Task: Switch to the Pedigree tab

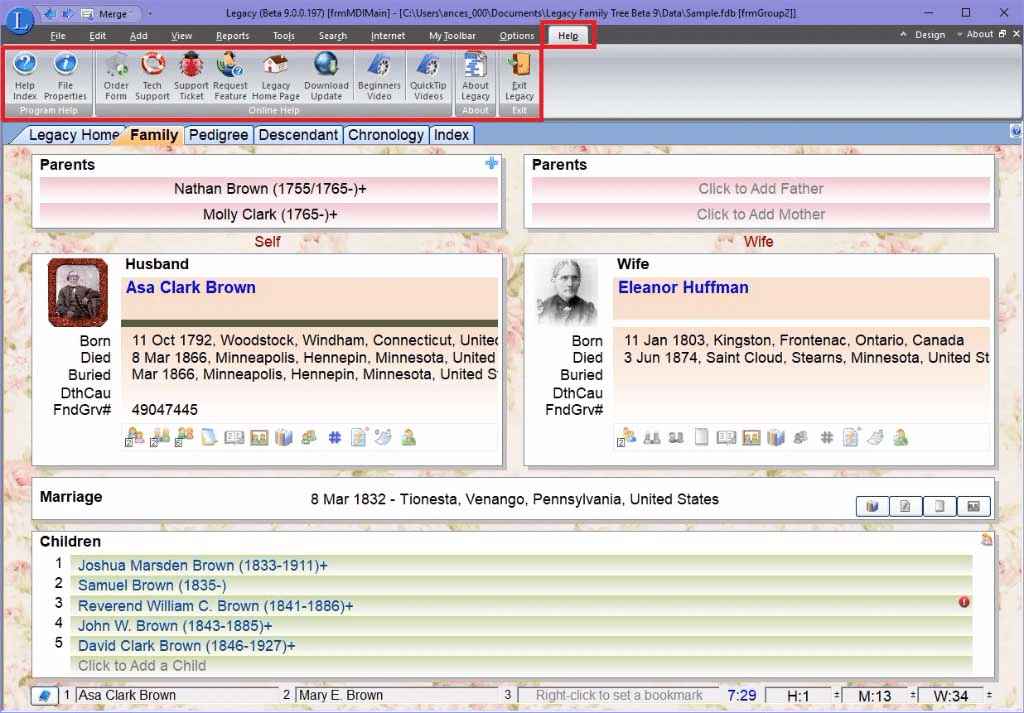Action: pyautogui.click(x=218, y=135)
